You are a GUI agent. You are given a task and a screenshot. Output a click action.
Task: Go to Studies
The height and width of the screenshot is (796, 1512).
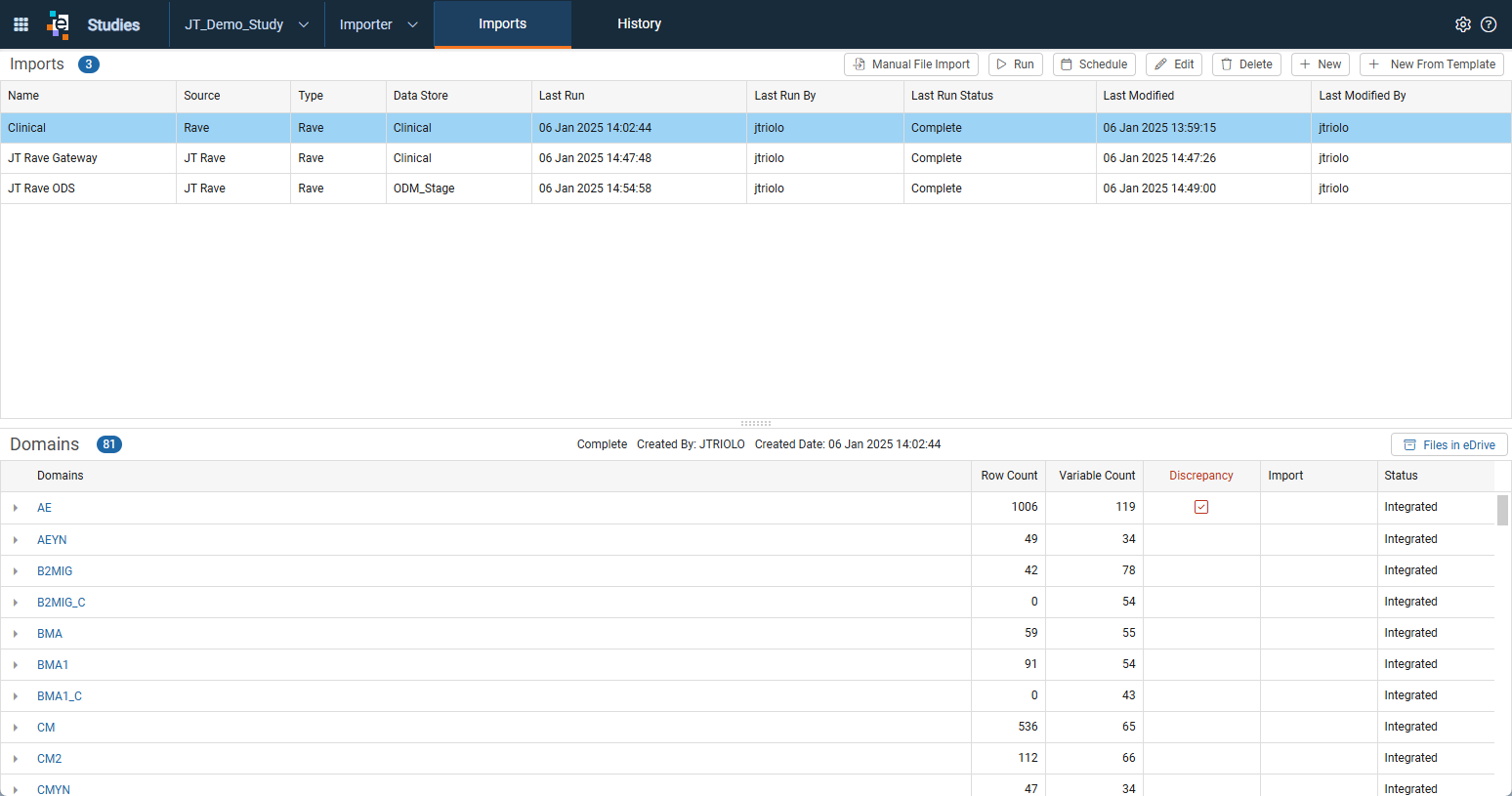(113, 24)
